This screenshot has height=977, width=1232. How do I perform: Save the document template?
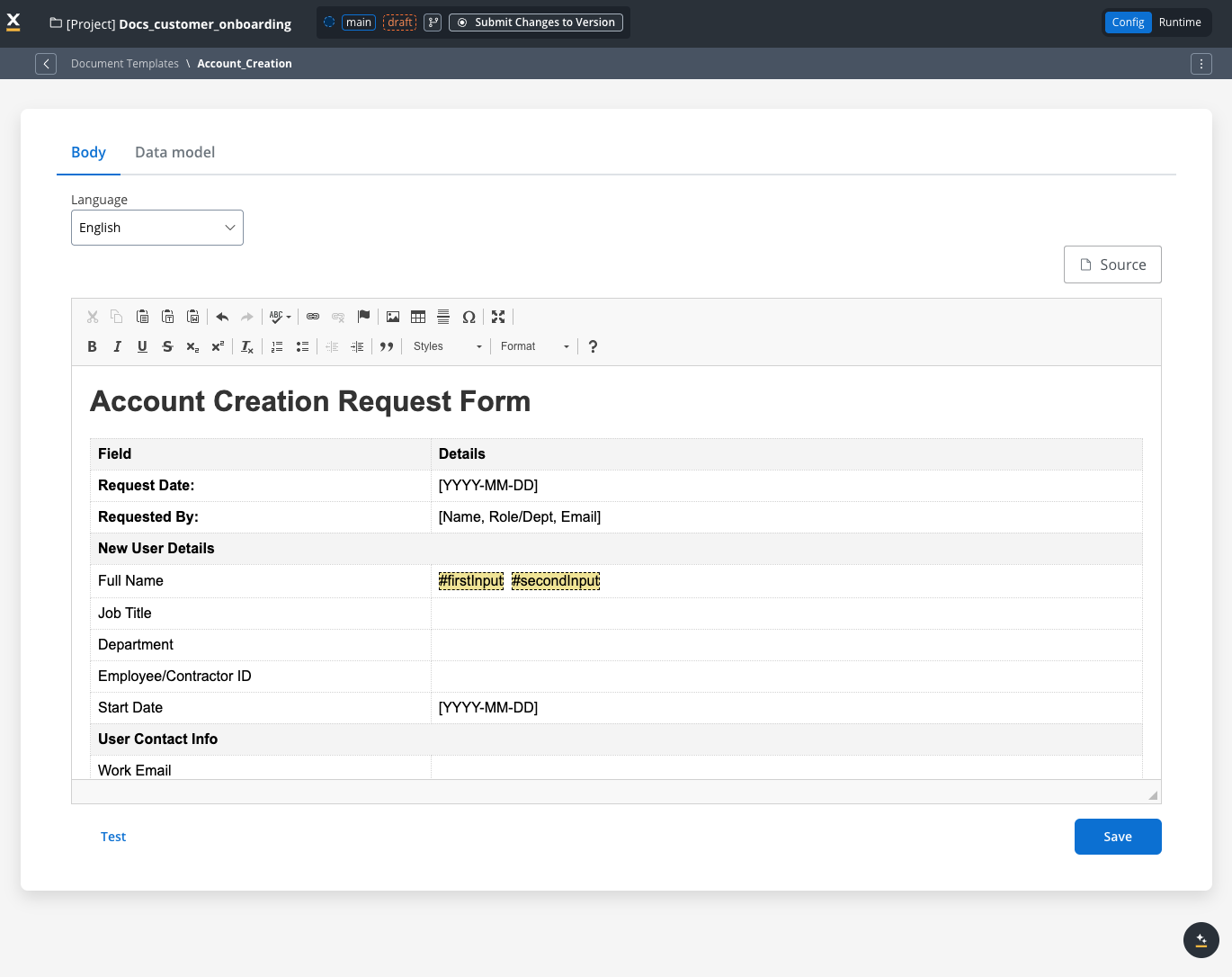[x=1118, y=837]
